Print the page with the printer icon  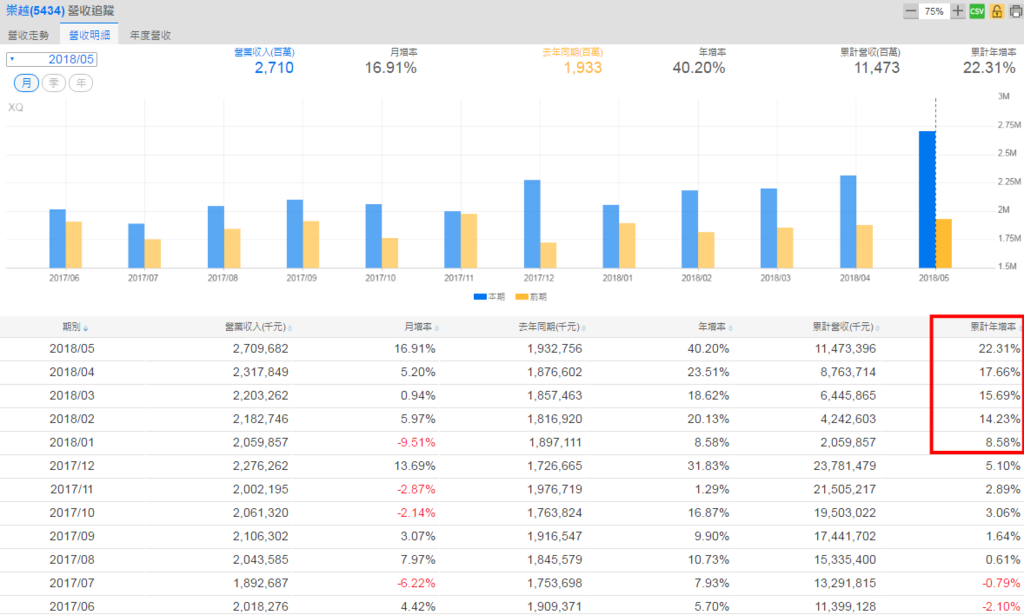(x=1016, y=11)
